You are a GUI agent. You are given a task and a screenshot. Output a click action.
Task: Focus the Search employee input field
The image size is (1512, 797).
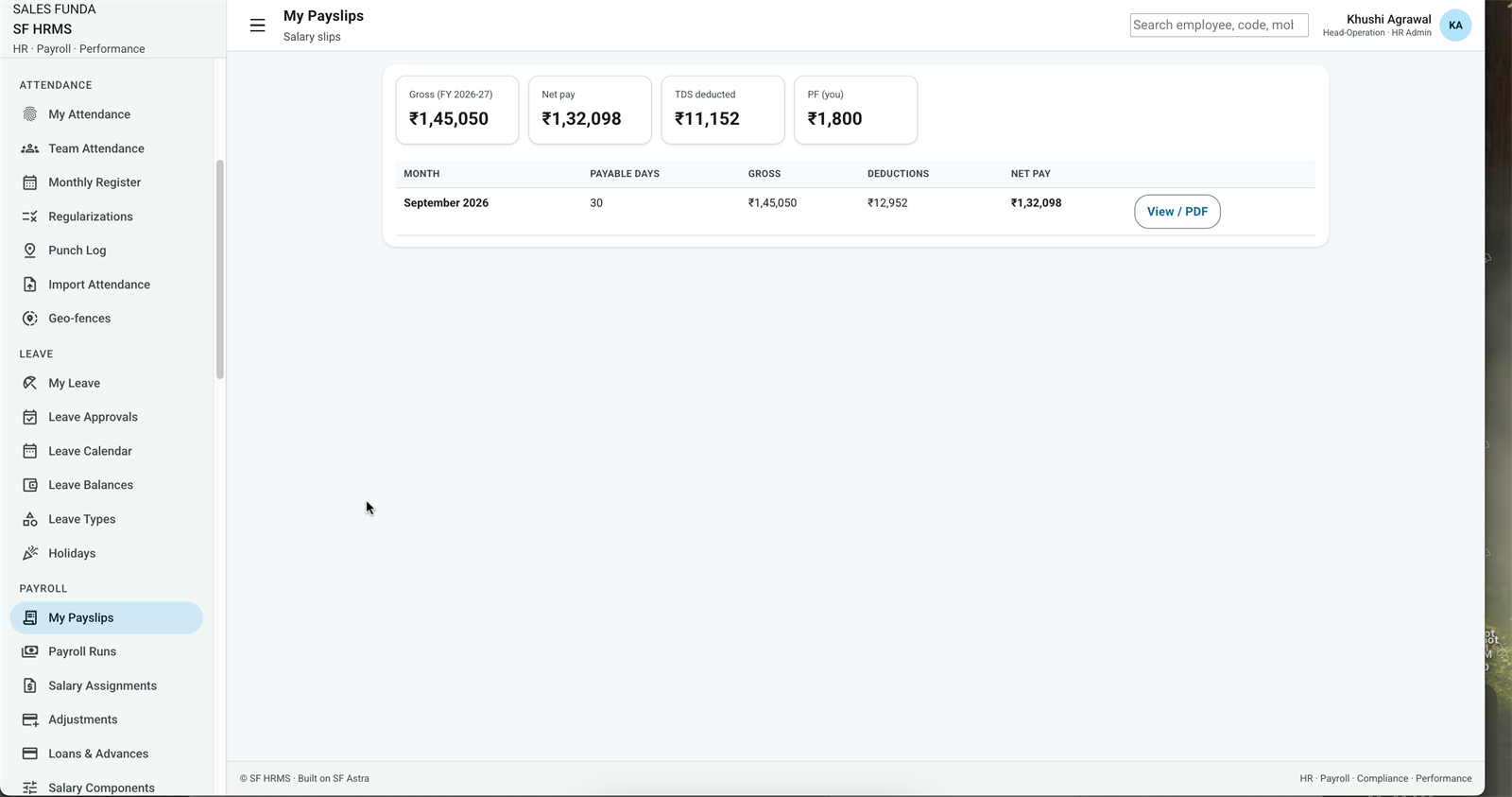point(1219,26)
